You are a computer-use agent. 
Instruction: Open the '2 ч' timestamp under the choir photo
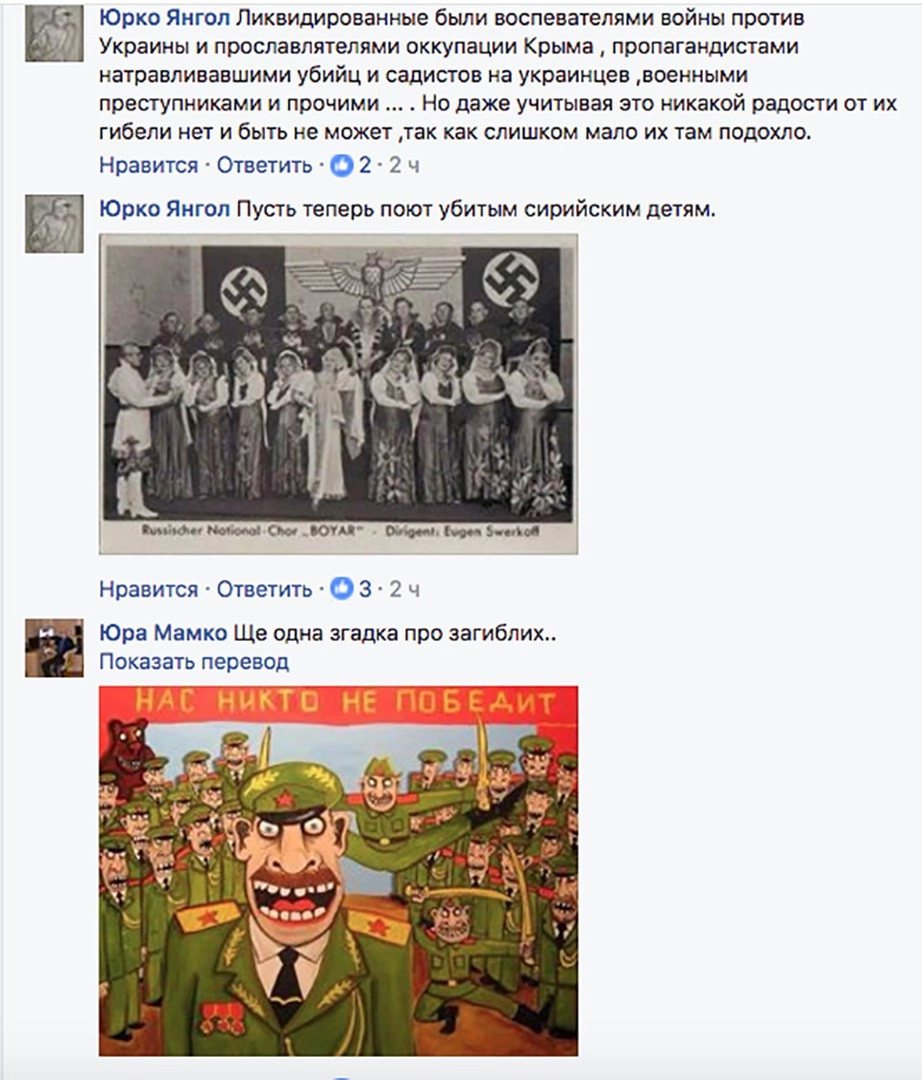tap(404, 589)
